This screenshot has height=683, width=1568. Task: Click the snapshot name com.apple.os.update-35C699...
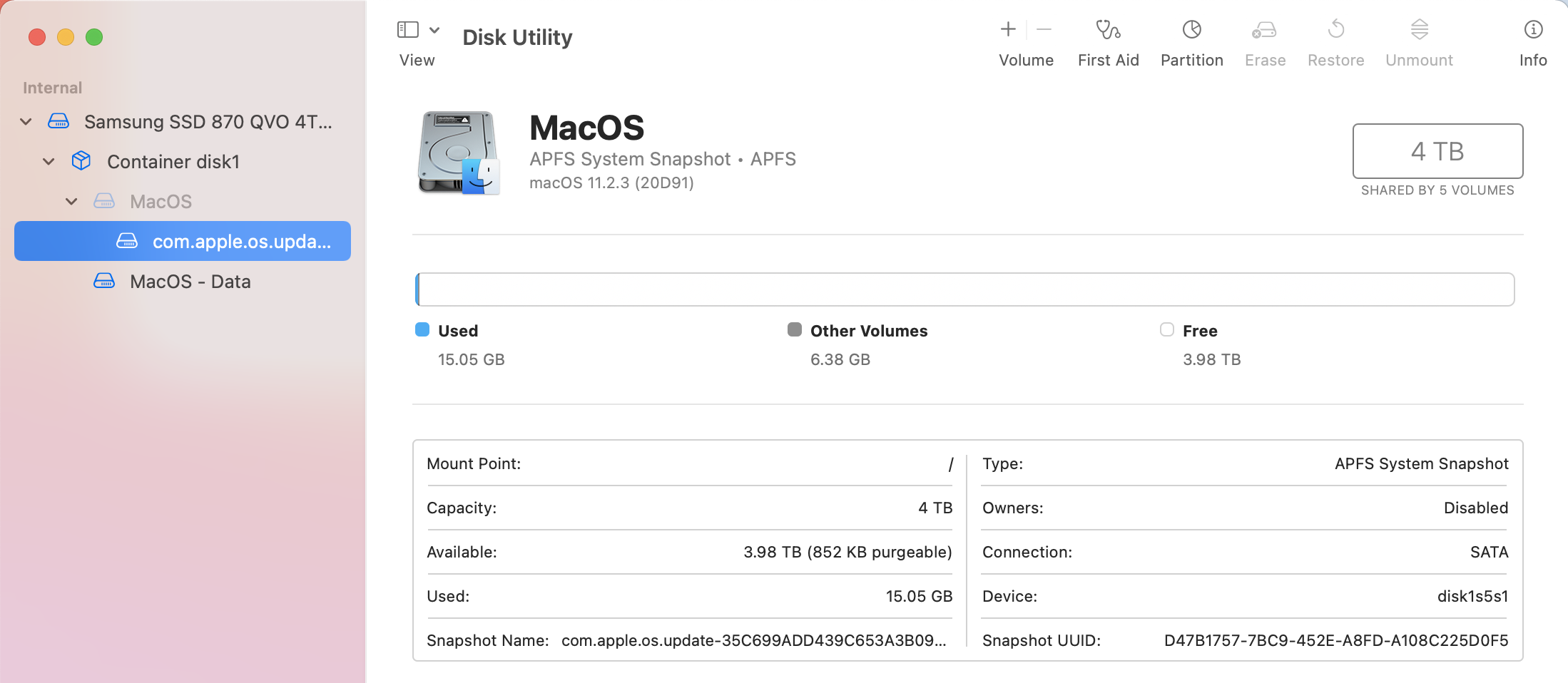point(754,640)
